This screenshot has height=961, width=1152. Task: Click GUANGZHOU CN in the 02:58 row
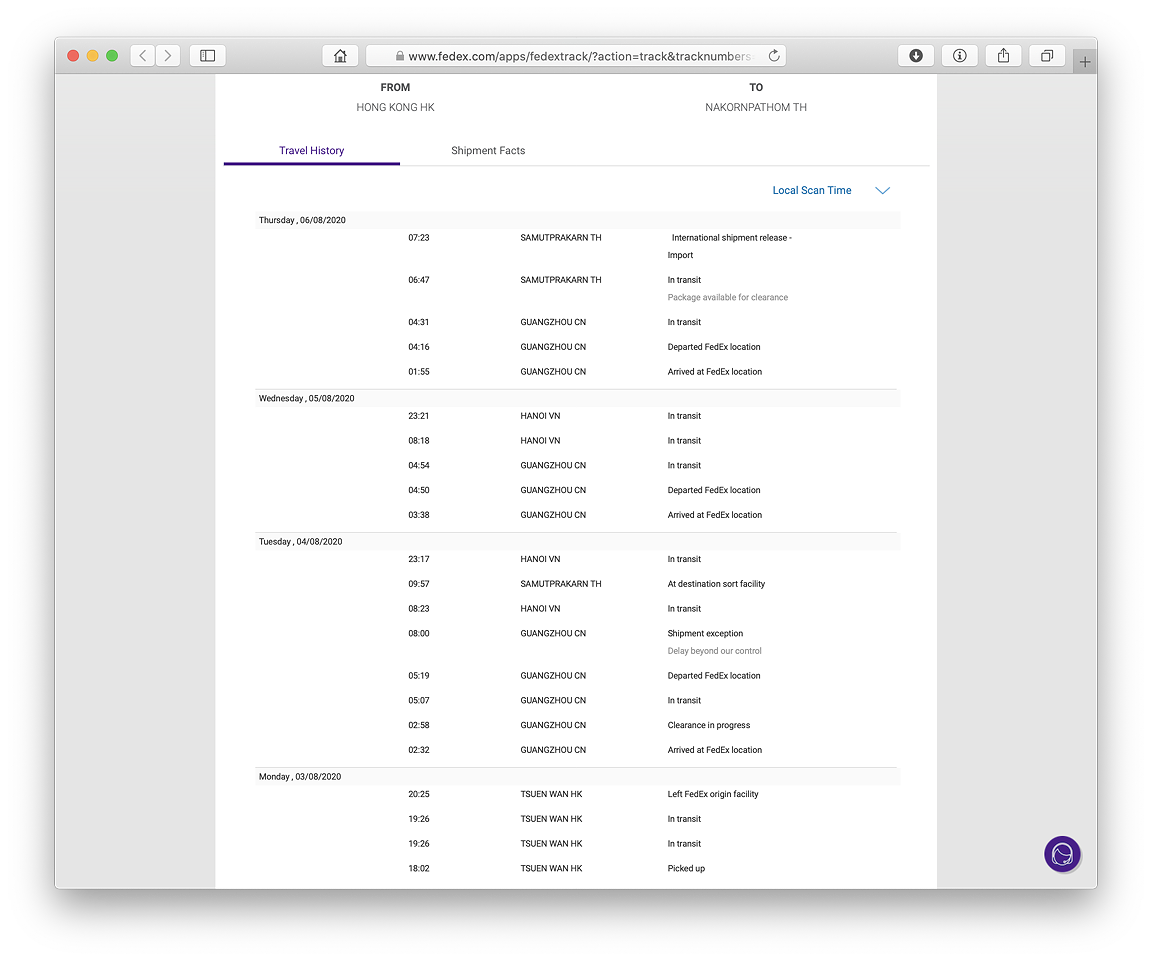[553, 725]
